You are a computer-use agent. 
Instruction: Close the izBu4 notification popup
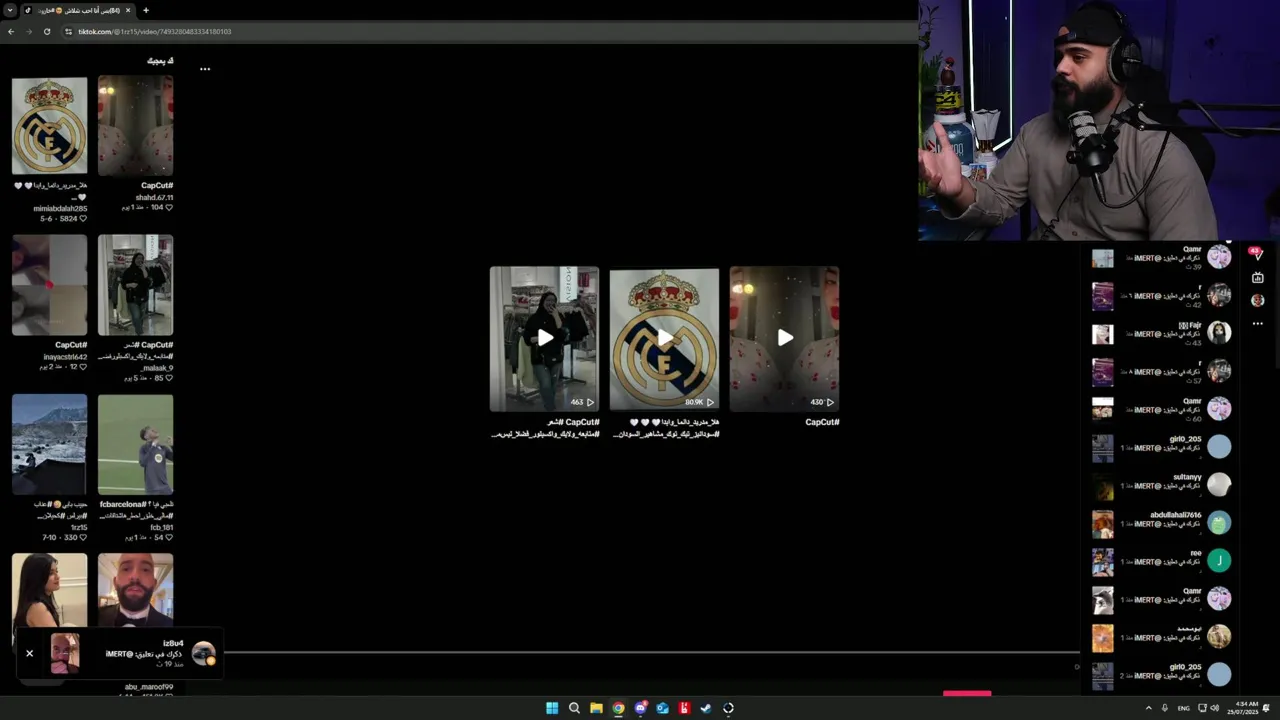point(29,653)
